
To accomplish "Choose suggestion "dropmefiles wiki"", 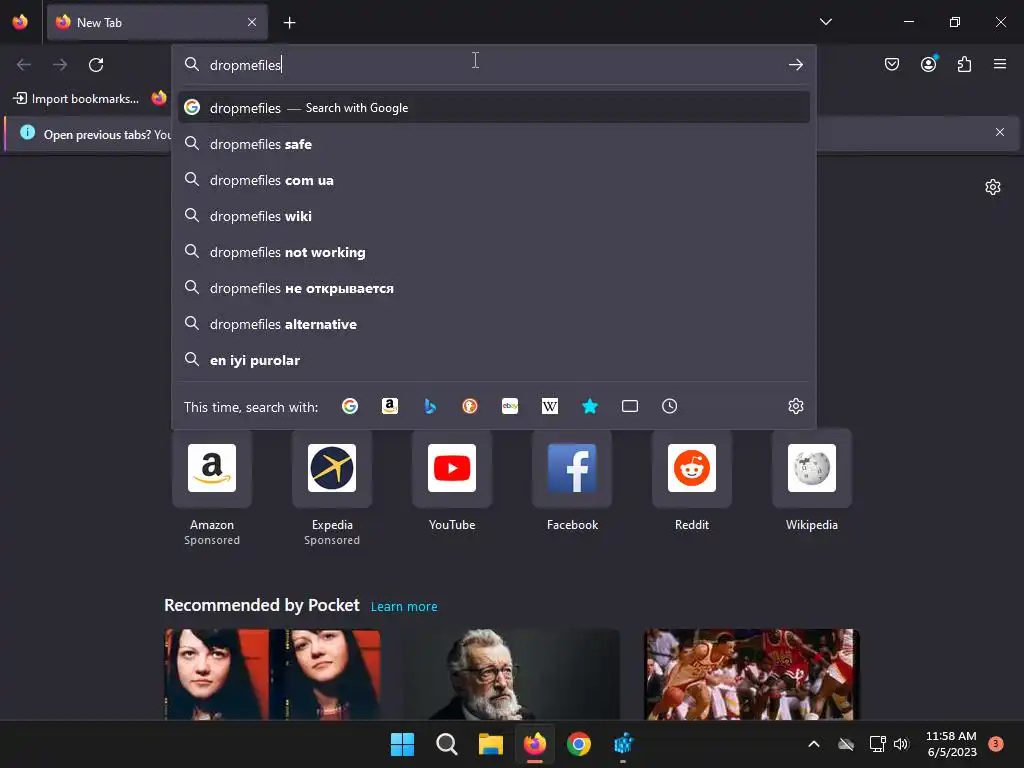I will point(494,216).
